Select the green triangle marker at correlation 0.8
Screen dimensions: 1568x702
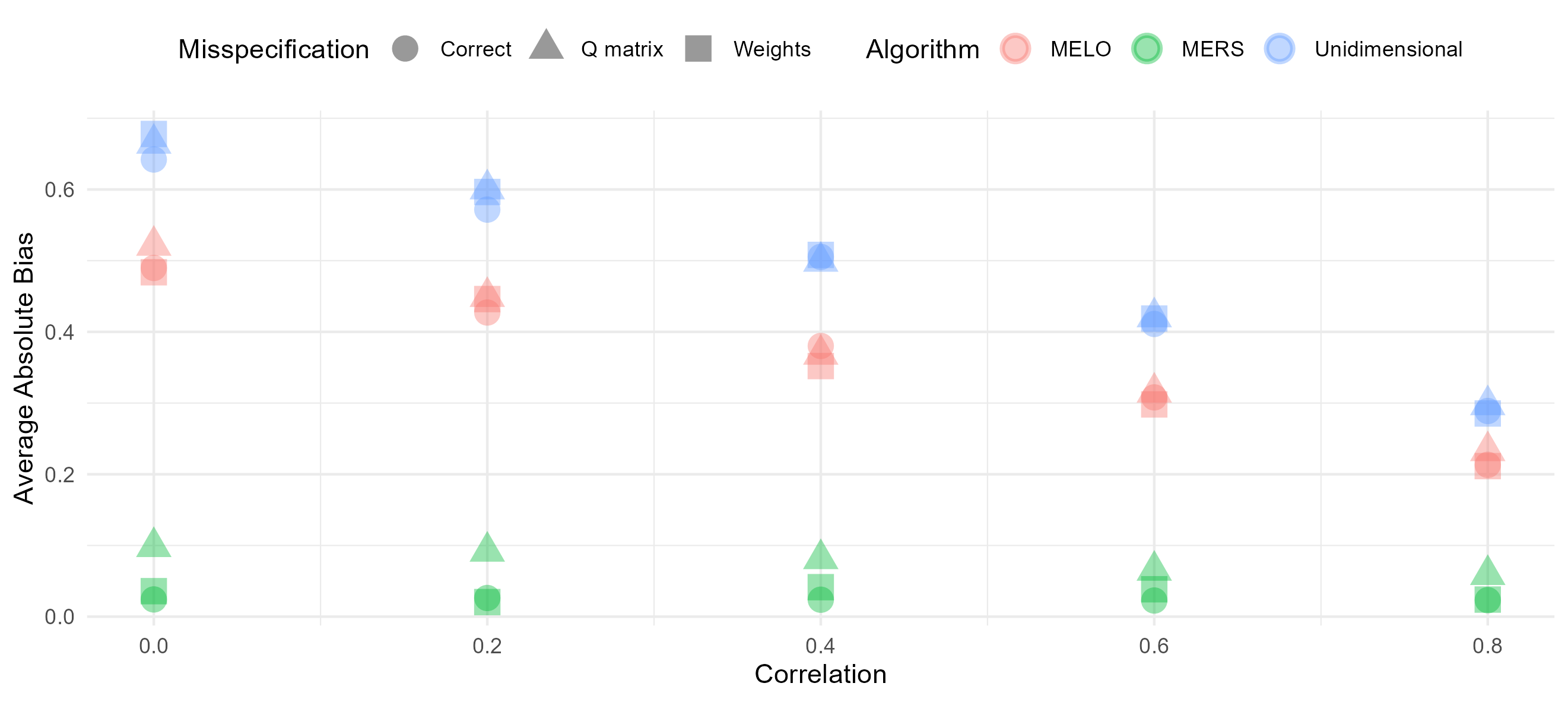pyautogui.click(x=1487, y=572)
